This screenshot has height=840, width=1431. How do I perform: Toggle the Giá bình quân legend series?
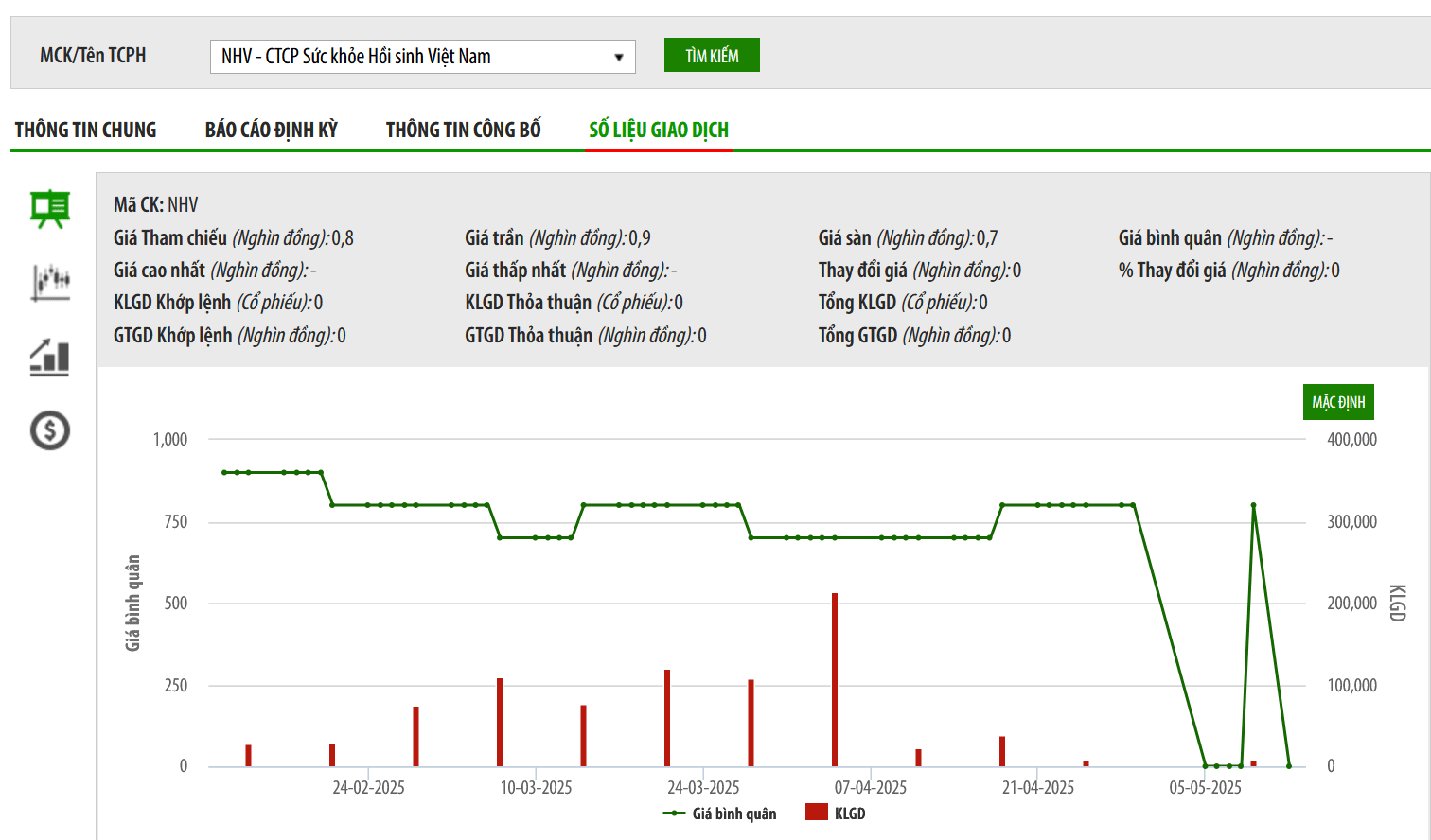721,814
